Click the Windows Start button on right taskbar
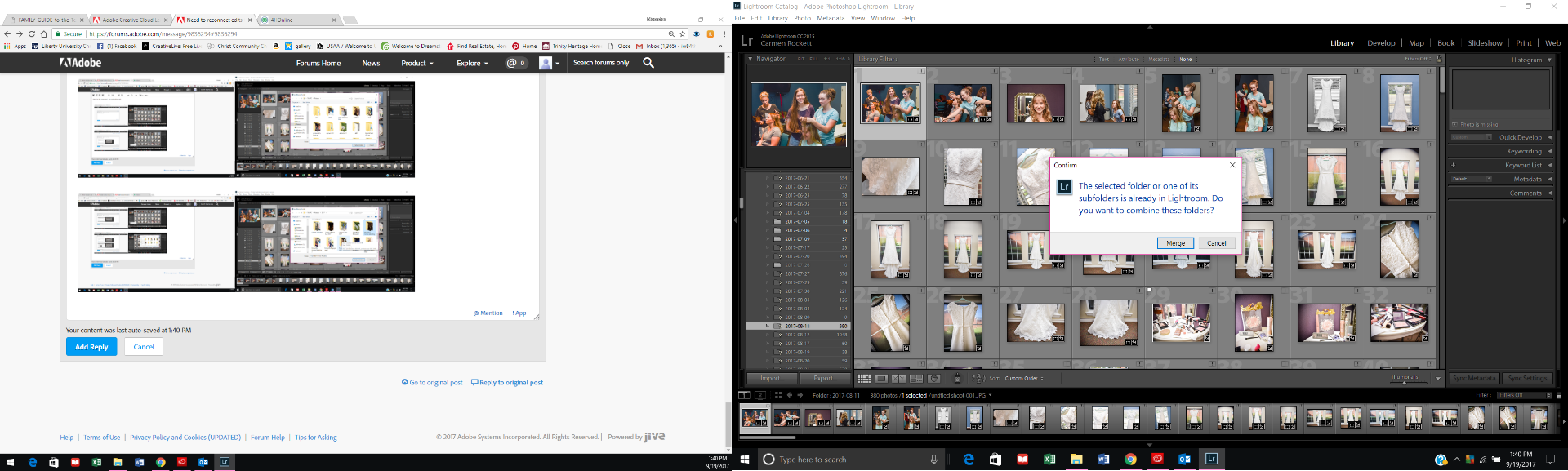1568x471 pixels. point(745,460)
